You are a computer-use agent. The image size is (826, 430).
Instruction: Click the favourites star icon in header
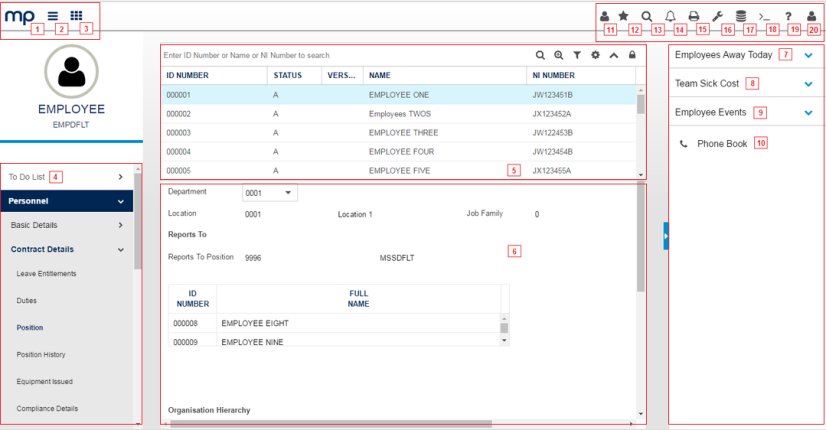(625, 16)
